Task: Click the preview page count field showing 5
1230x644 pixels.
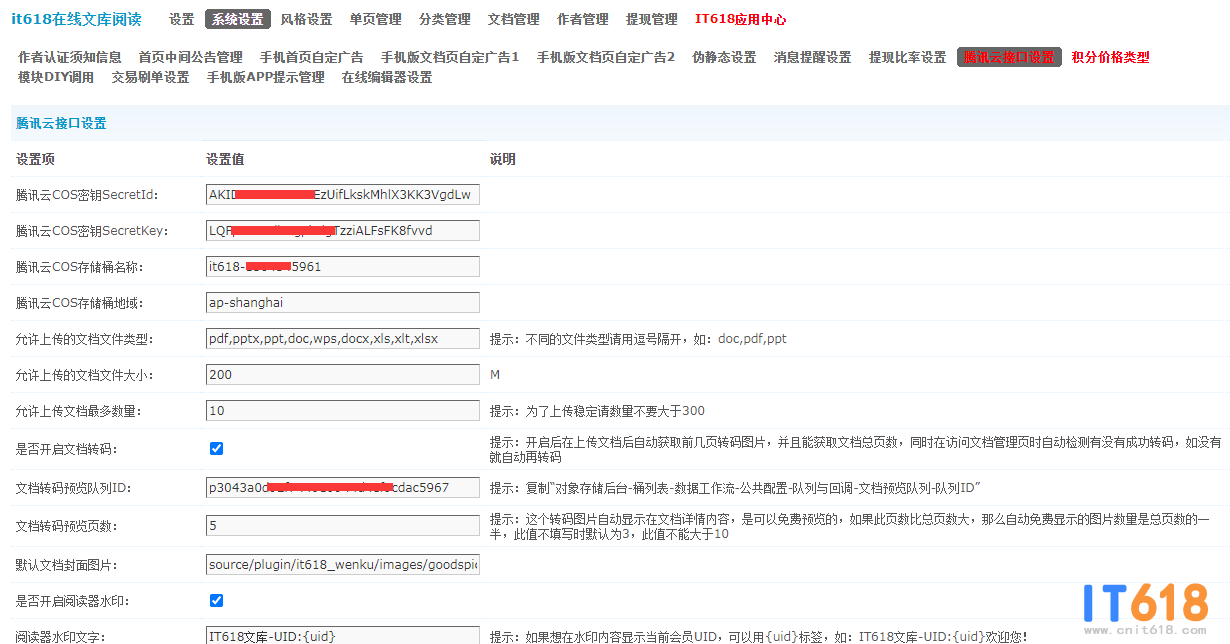Action: click(x=342, y=525)
